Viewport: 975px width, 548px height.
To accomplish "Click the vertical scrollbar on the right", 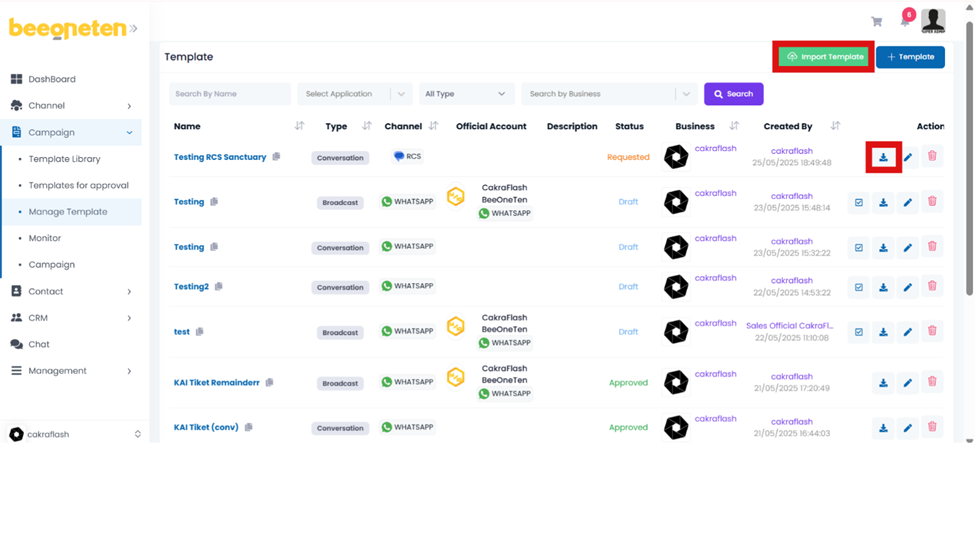I will 968,200.
